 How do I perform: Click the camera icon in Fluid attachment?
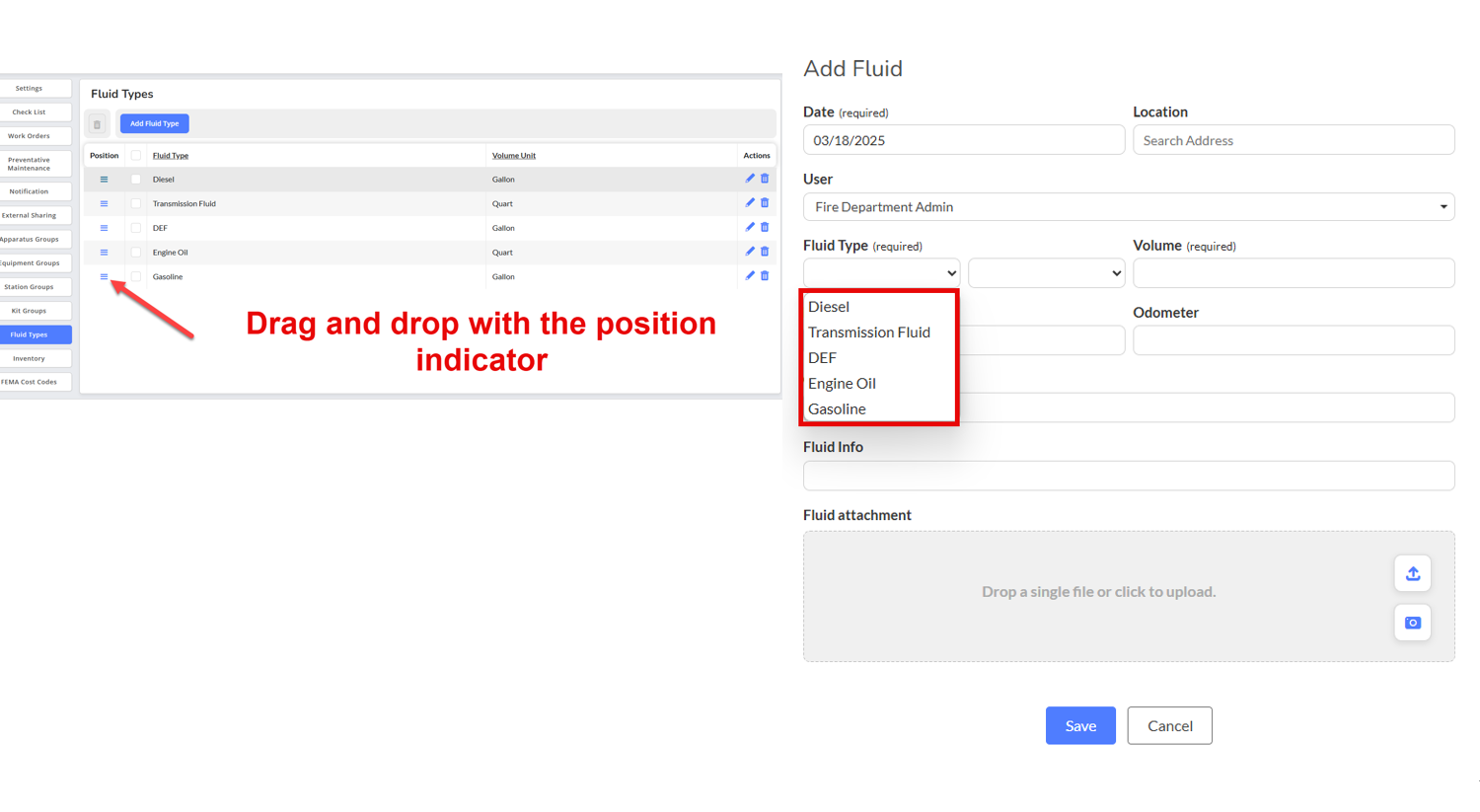[x=1412, y=623]
